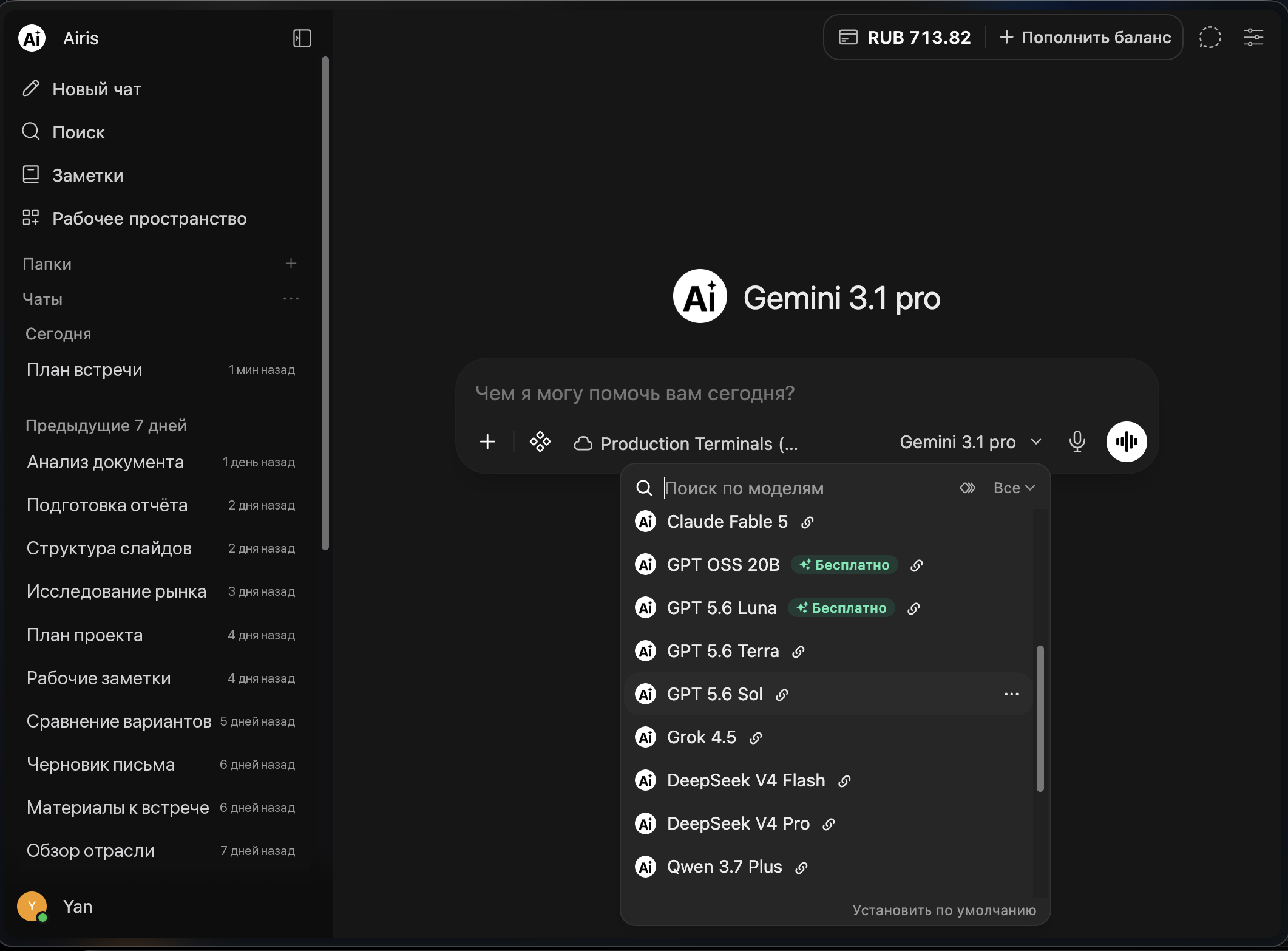Open the Исследование рынка chat
Viewport: 1288px width, 951px height.
tap(161, 591)
